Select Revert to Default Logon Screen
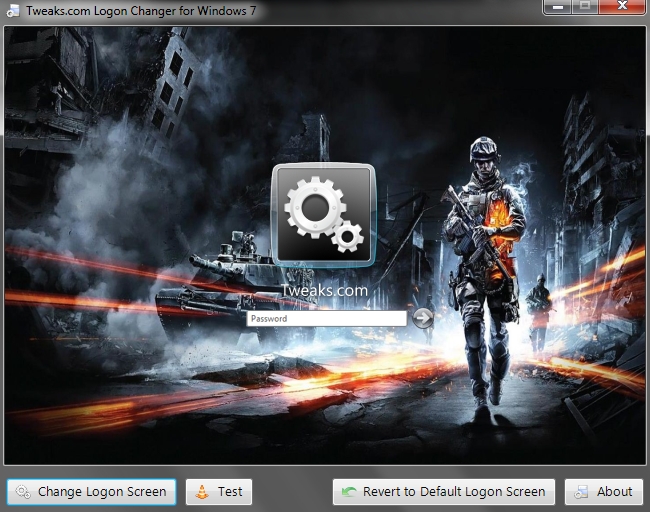650x512 pixels. 444,492
